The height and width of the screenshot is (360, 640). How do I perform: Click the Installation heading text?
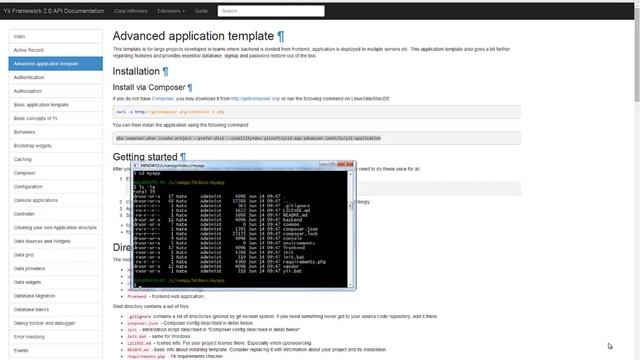136,71
